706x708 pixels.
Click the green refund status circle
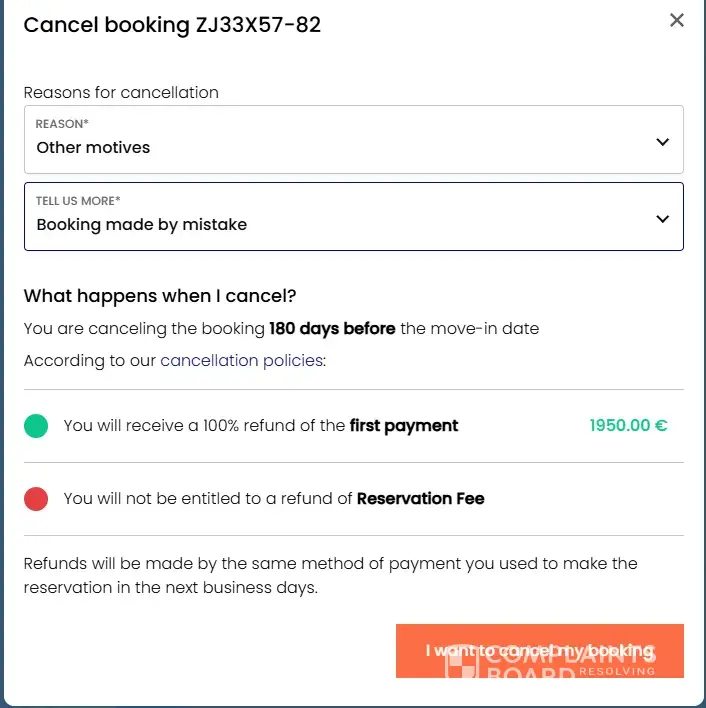point(36,426)
